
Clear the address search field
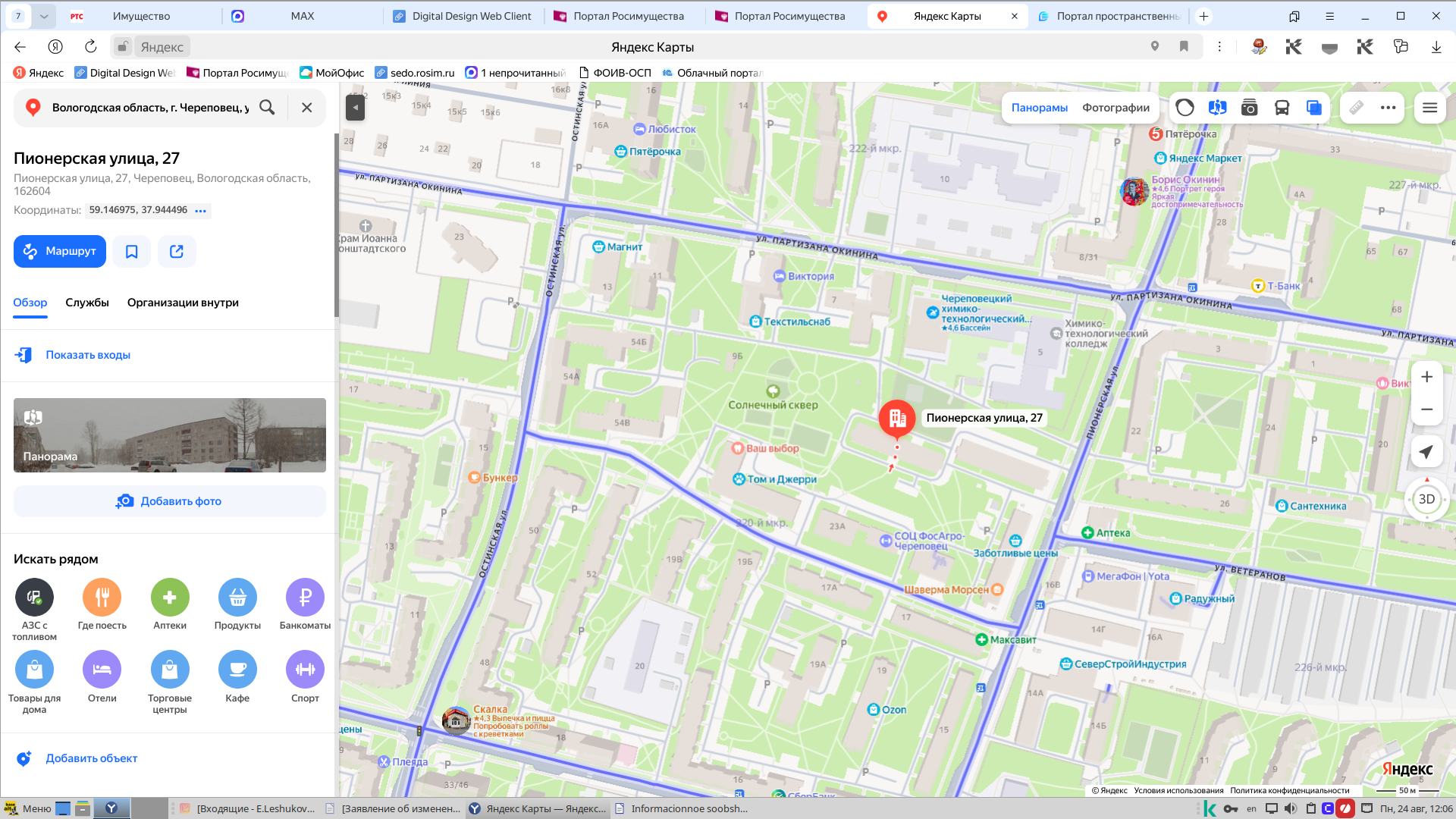pyautogui.click(x=307, y=108)
